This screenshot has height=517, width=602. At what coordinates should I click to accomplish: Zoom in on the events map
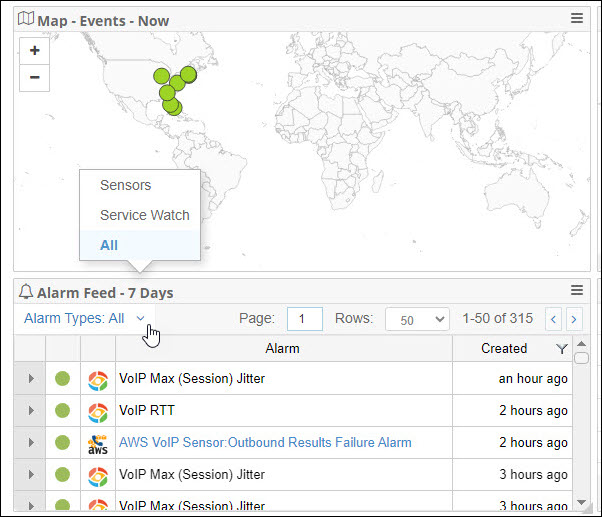pyautogui.click(x=35, y=51)
